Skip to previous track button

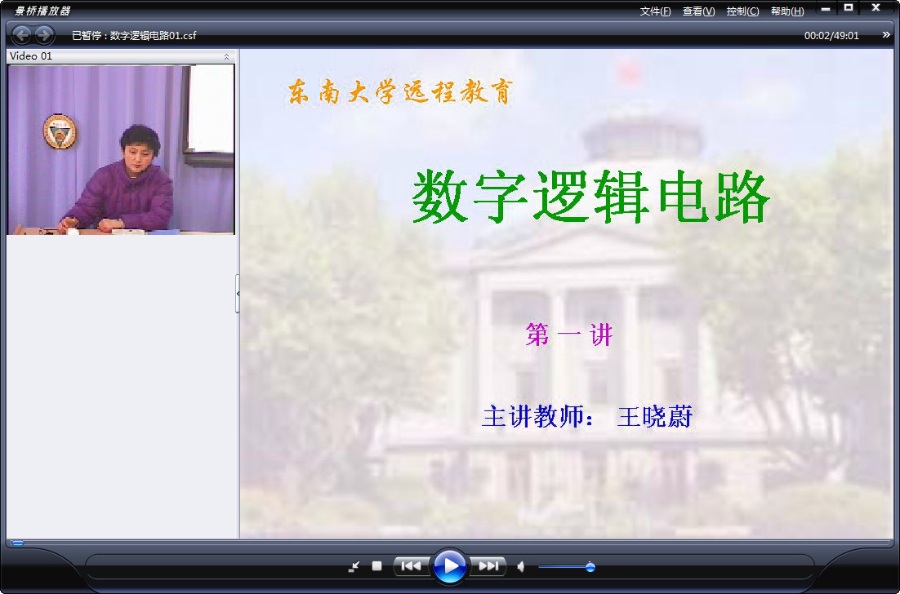coord(411,566)
